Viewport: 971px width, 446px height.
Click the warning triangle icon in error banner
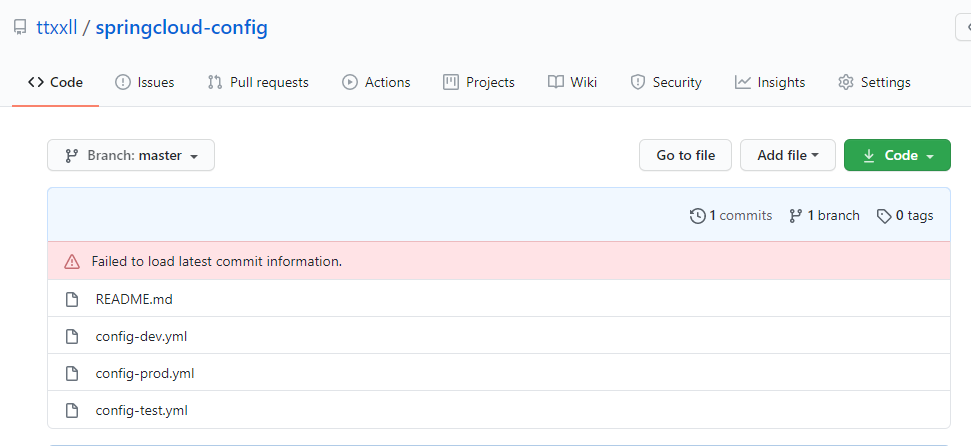72,261
